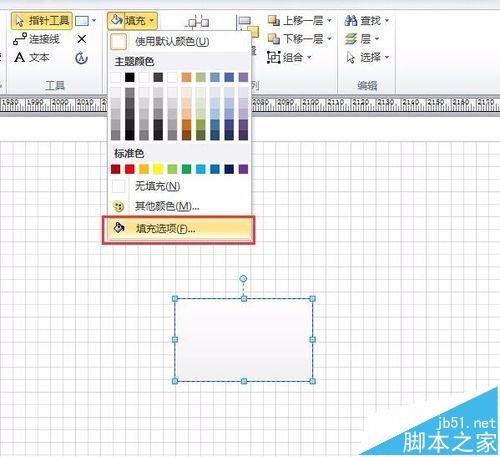Open Fill Options (填充选项)
The image size is (500, 457).
(178, 229)
